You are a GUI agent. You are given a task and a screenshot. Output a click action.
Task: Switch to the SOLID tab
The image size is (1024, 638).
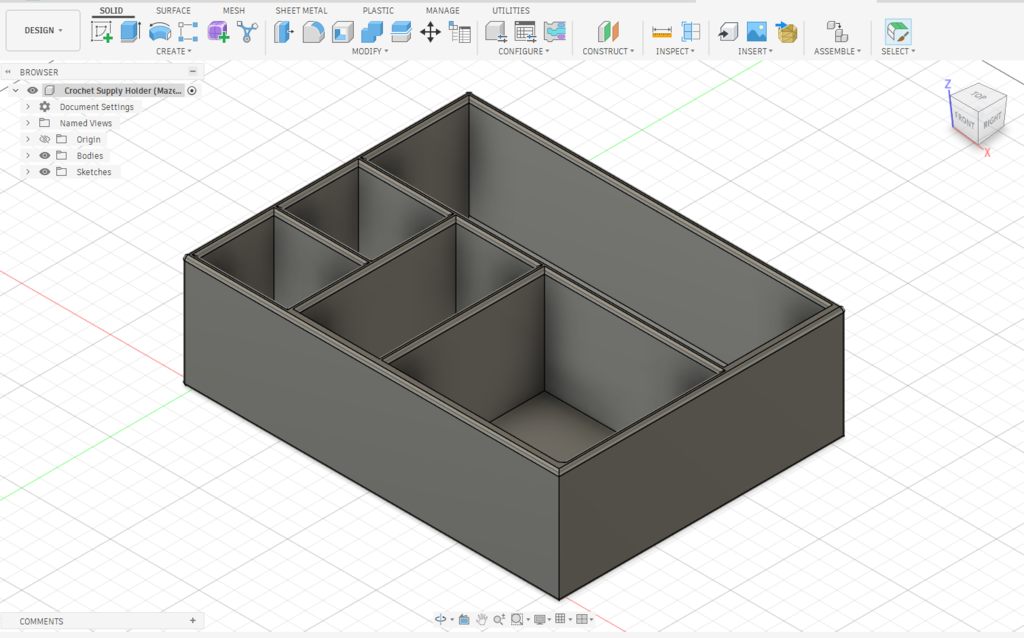111,10
